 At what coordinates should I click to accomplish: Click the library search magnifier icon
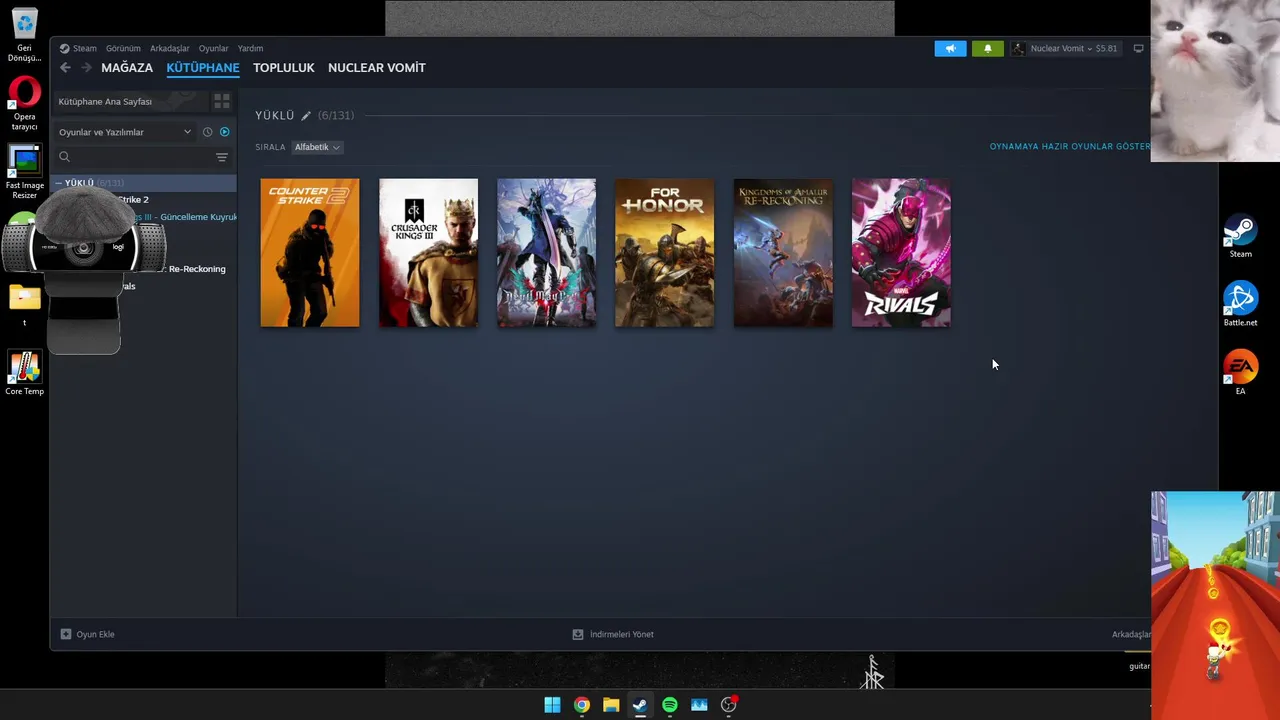click(x=64, y=157)
